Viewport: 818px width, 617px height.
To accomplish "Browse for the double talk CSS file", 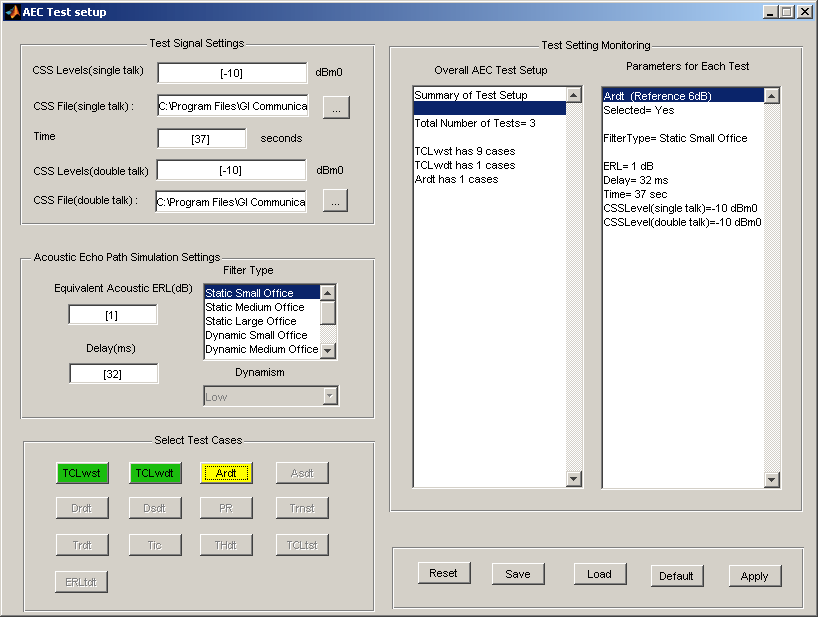I will 335,201.
